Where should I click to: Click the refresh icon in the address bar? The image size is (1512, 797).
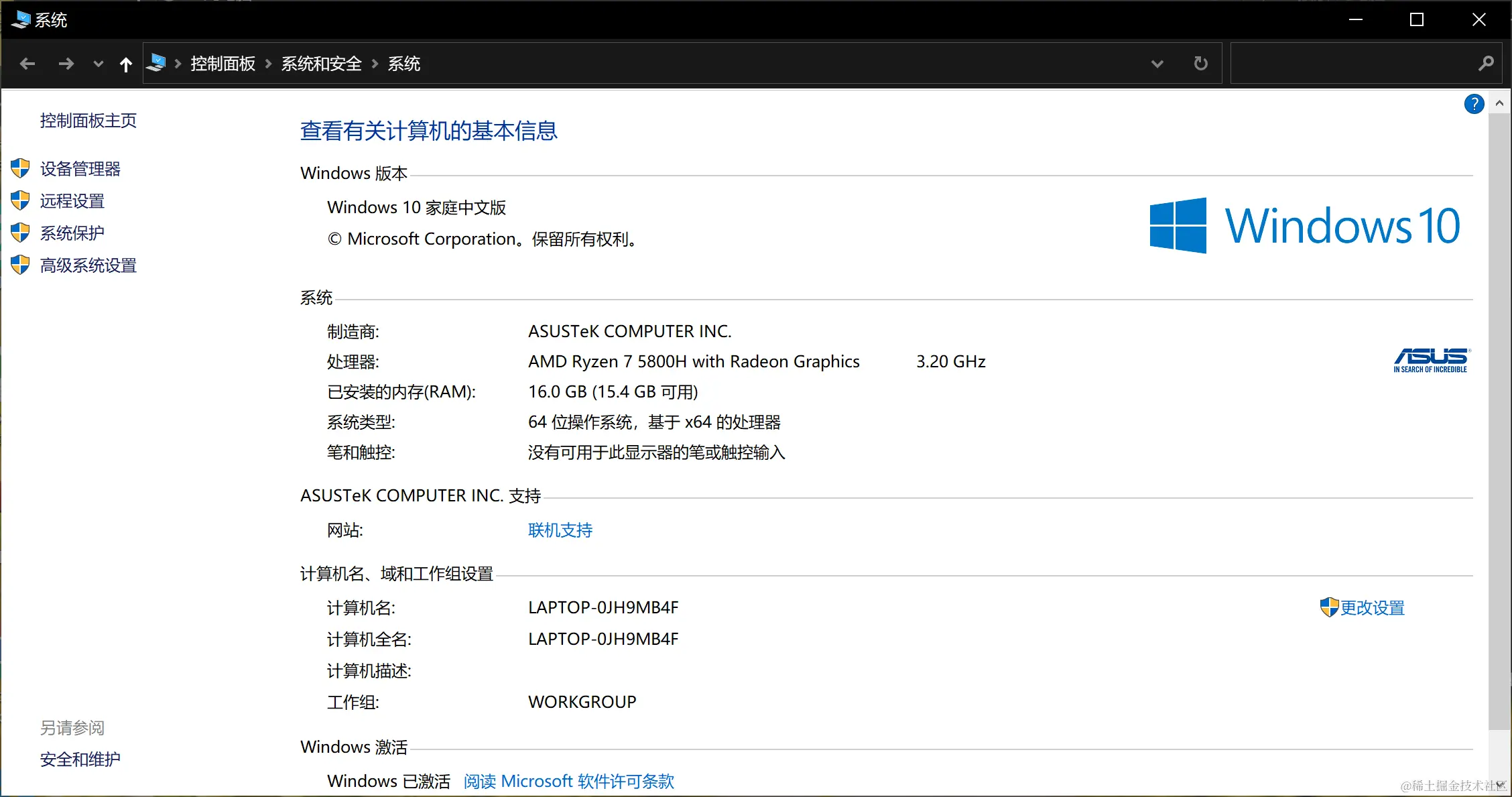1200,63
